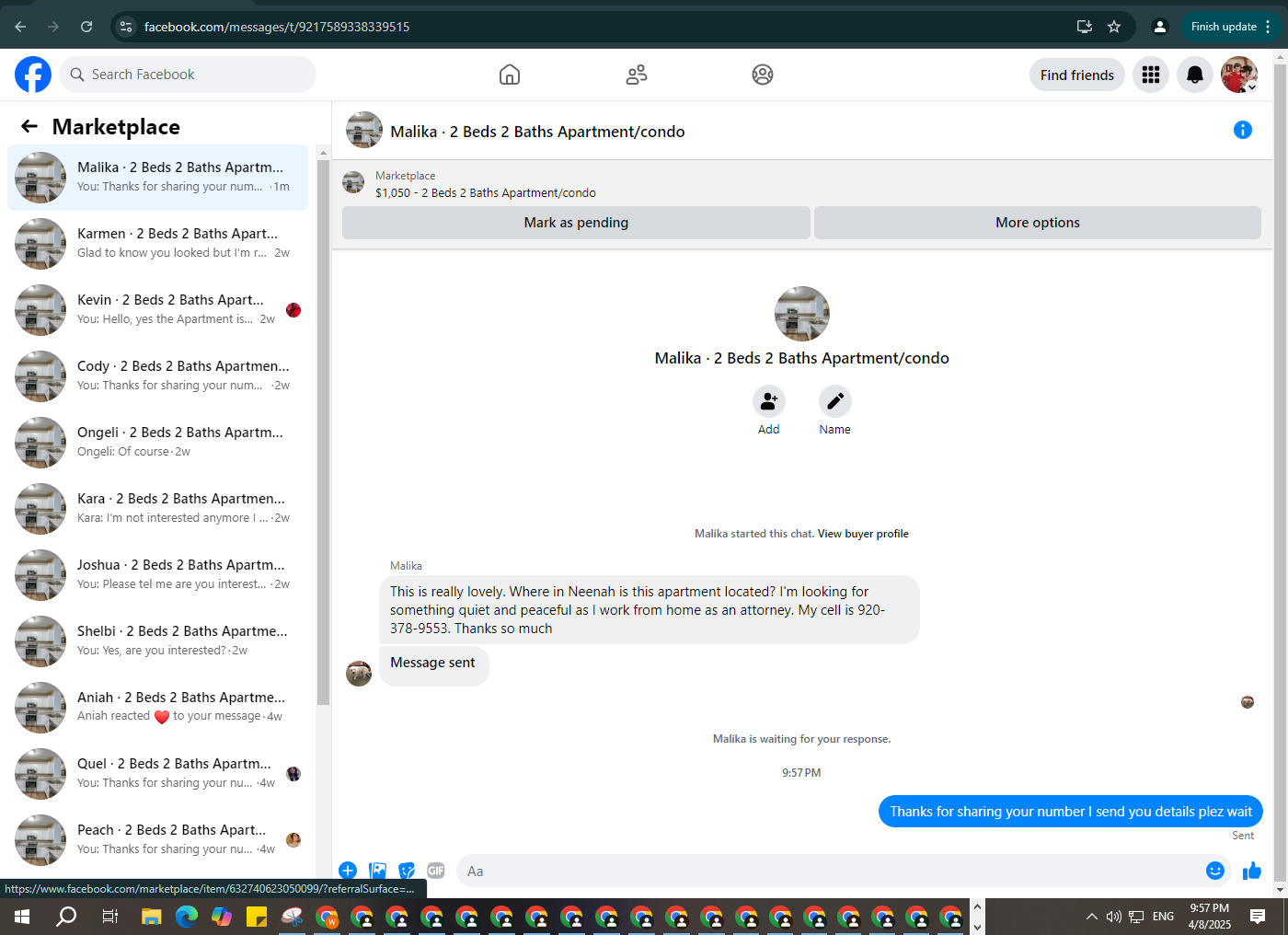Bookmark this page with the star icon
This screenshot has height=935, width=1288.
[1114, 27]
